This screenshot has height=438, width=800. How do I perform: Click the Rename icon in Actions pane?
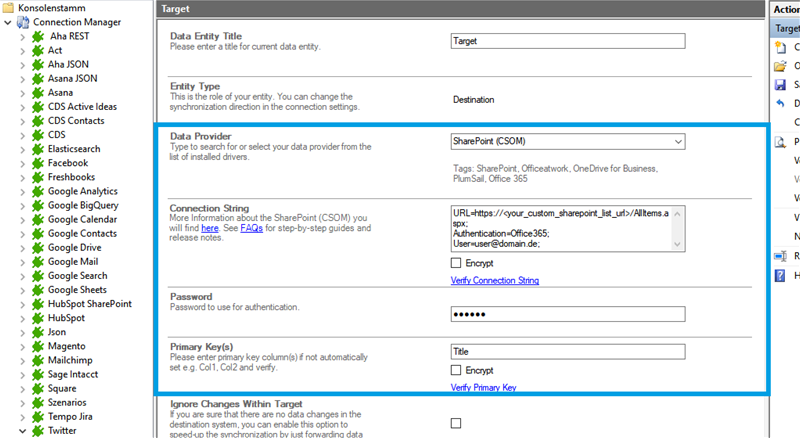click(781, 256)
